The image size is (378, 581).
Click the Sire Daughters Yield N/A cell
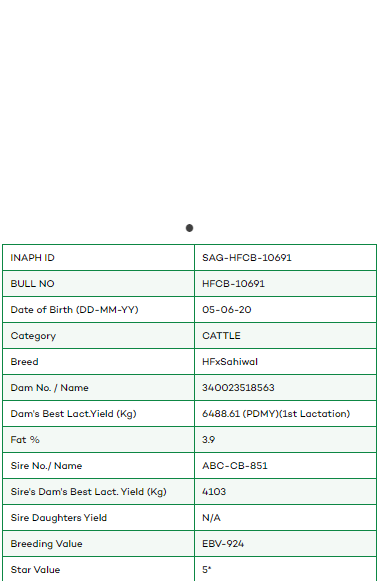285,518
